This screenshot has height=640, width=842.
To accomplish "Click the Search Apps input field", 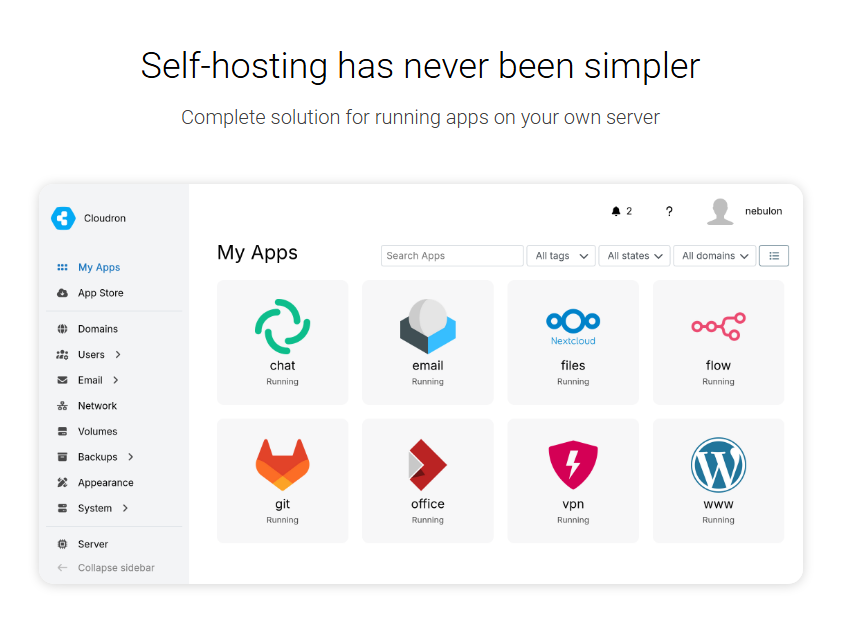I will pyautogui.click(x=452, y=256).
